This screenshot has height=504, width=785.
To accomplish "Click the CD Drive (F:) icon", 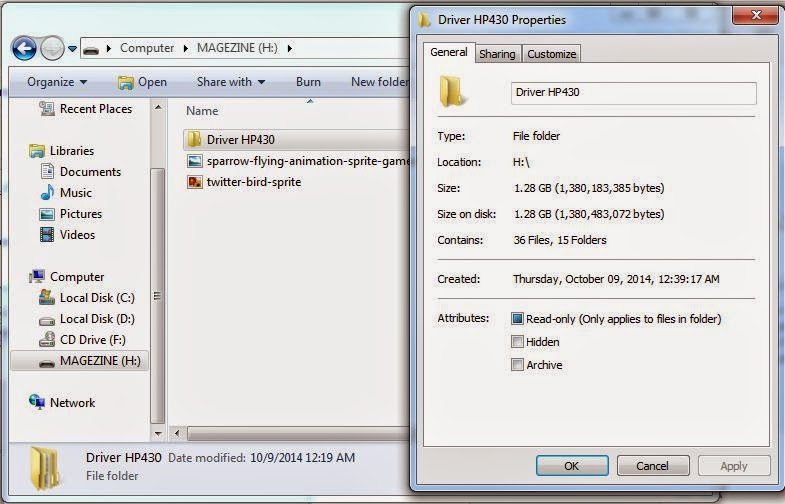I will click(47, 339).
